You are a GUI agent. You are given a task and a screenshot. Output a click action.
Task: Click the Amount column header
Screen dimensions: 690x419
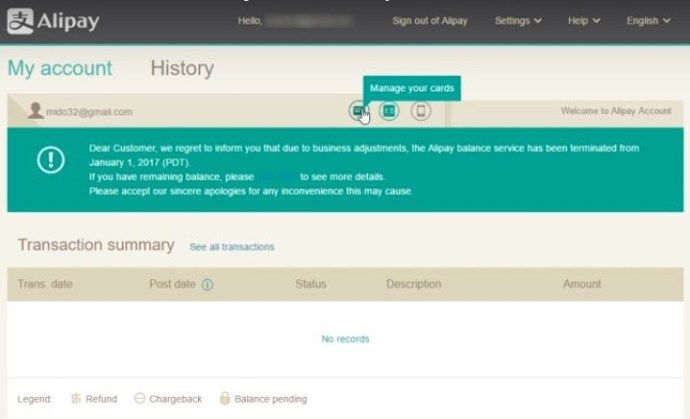(x=582, y=285)
